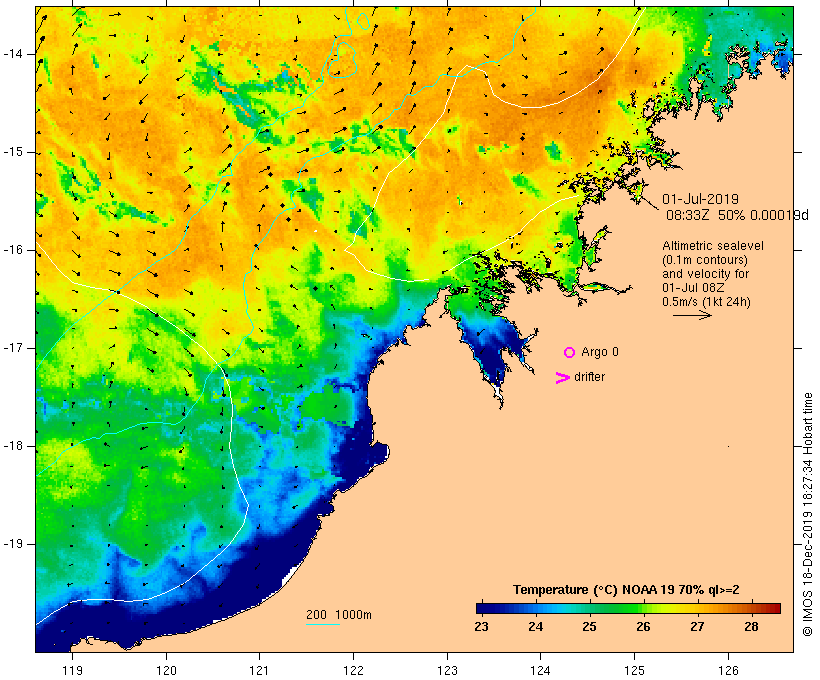
Task: Click the velocity scale reference arrow
Action: [692, 315]
